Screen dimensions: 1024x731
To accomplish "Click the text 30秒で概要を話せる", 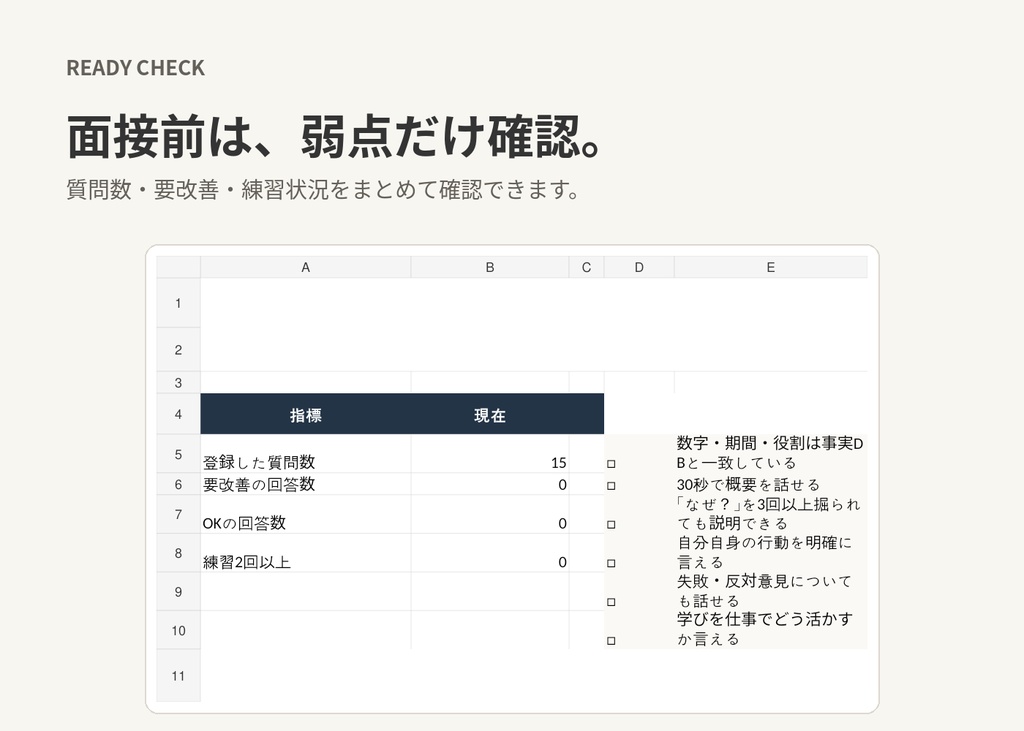I will (x=748, y=485).
